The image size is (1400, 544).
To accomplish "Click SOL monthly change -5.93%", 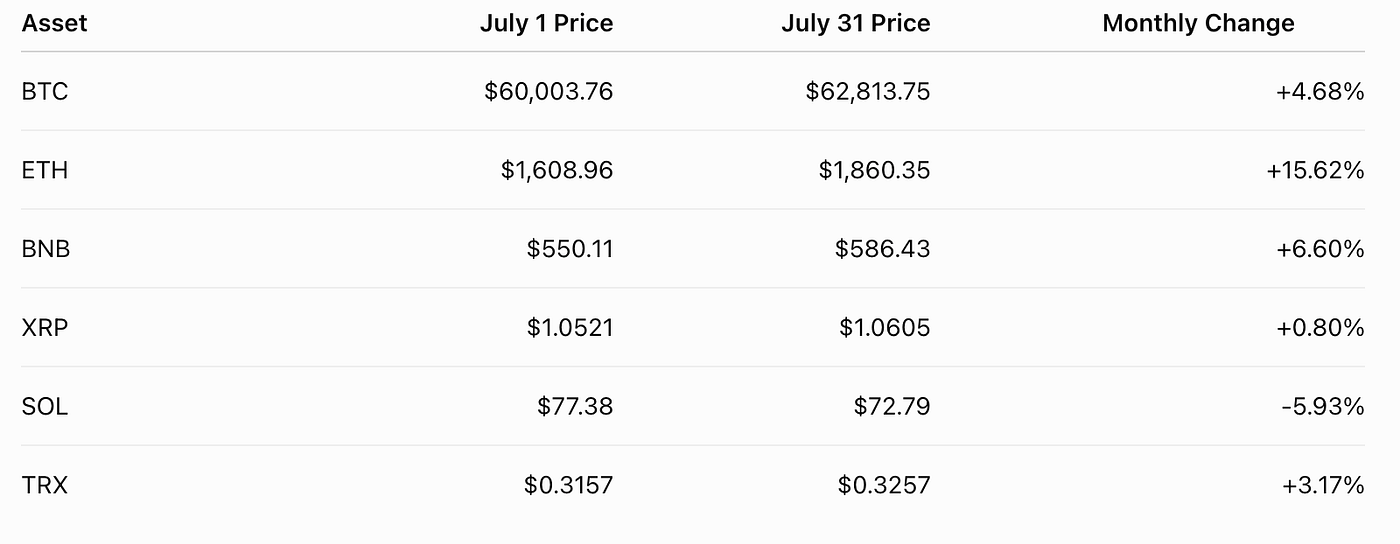I will [x=1322, y=407].
